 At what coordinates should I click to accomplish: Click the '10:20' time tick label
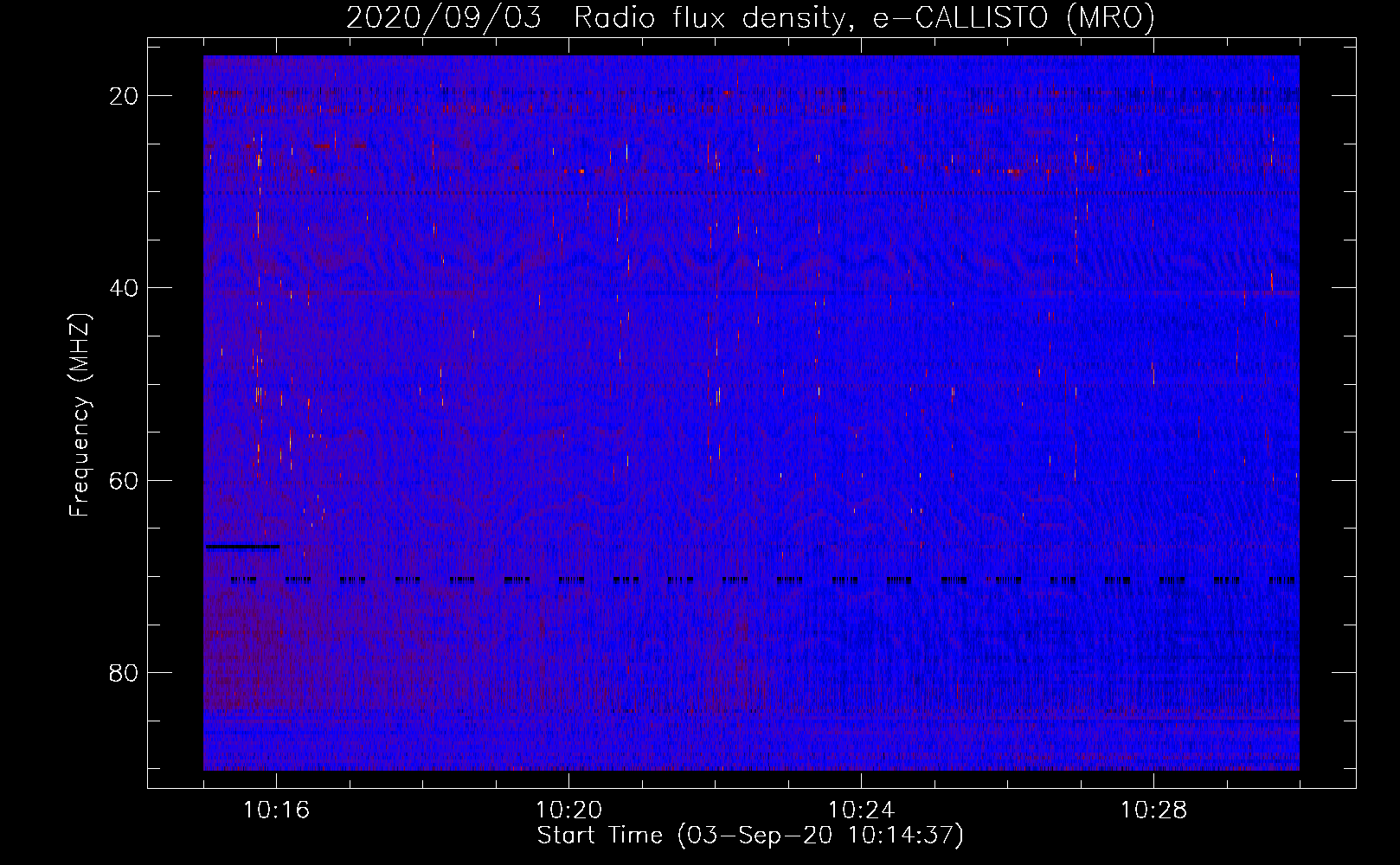click(x=568, y=811)
